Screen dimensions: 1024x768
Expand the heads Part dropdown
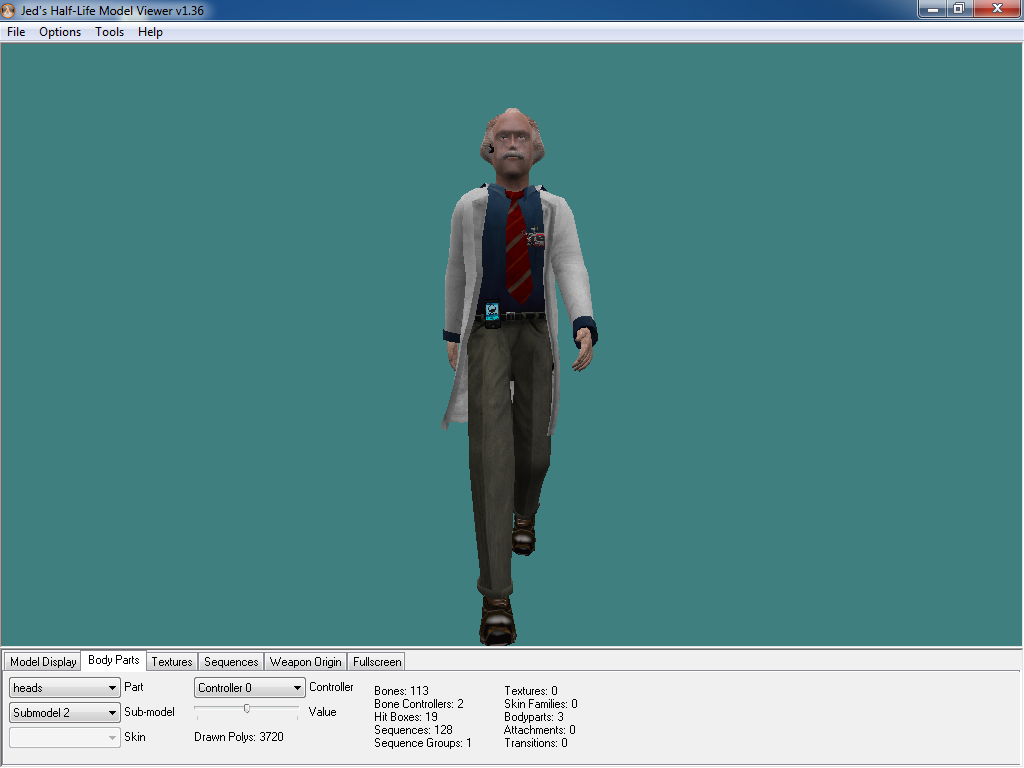click(x=65, y=687)
